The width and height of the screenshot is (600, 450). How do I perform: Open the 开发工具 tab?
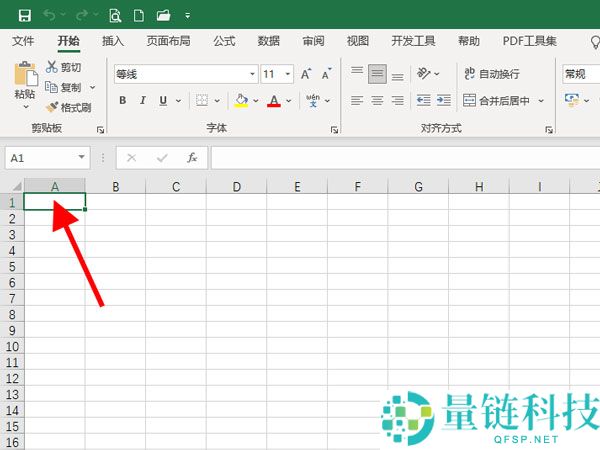point(413,41)
